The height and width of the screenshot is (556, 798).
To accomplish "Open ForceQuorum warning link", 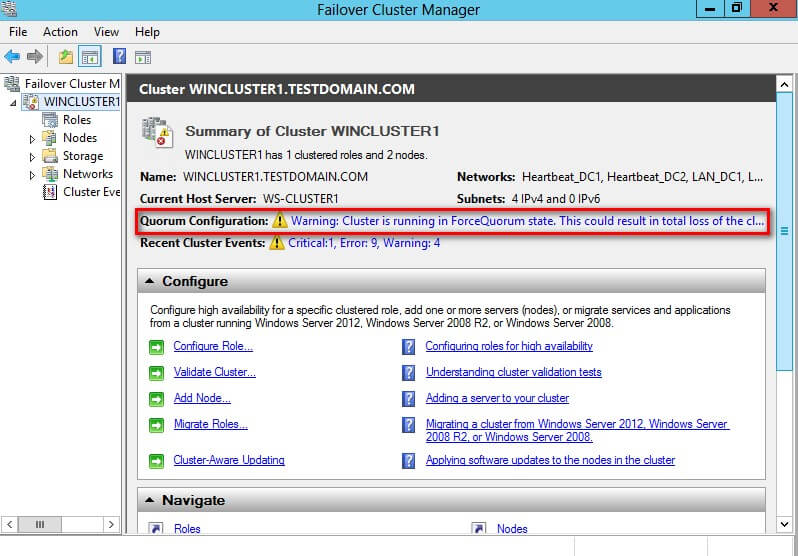I will click(x=527, y=221).
